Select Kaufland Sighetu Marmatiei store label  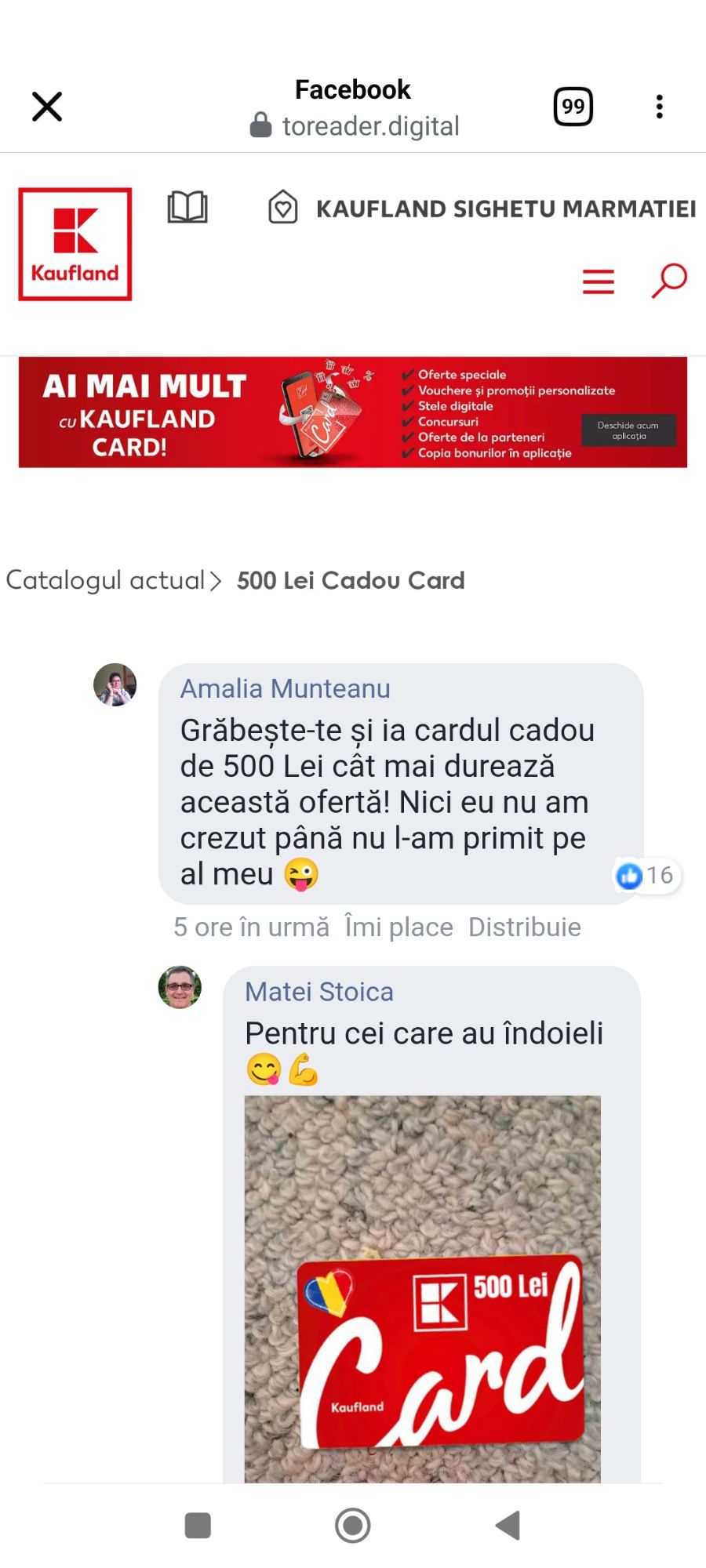(x=506, y=209)
